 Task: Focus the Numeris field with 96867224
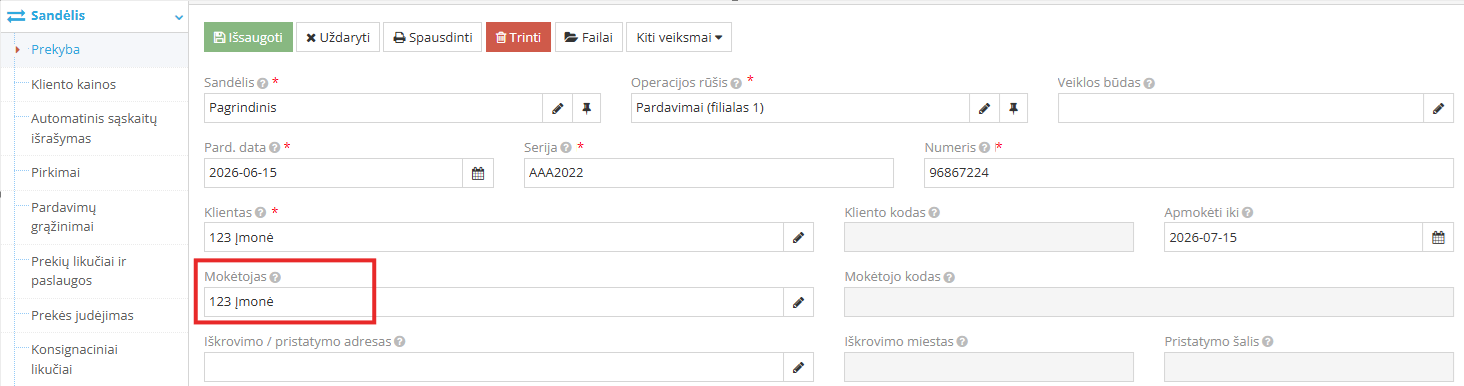1189,173
